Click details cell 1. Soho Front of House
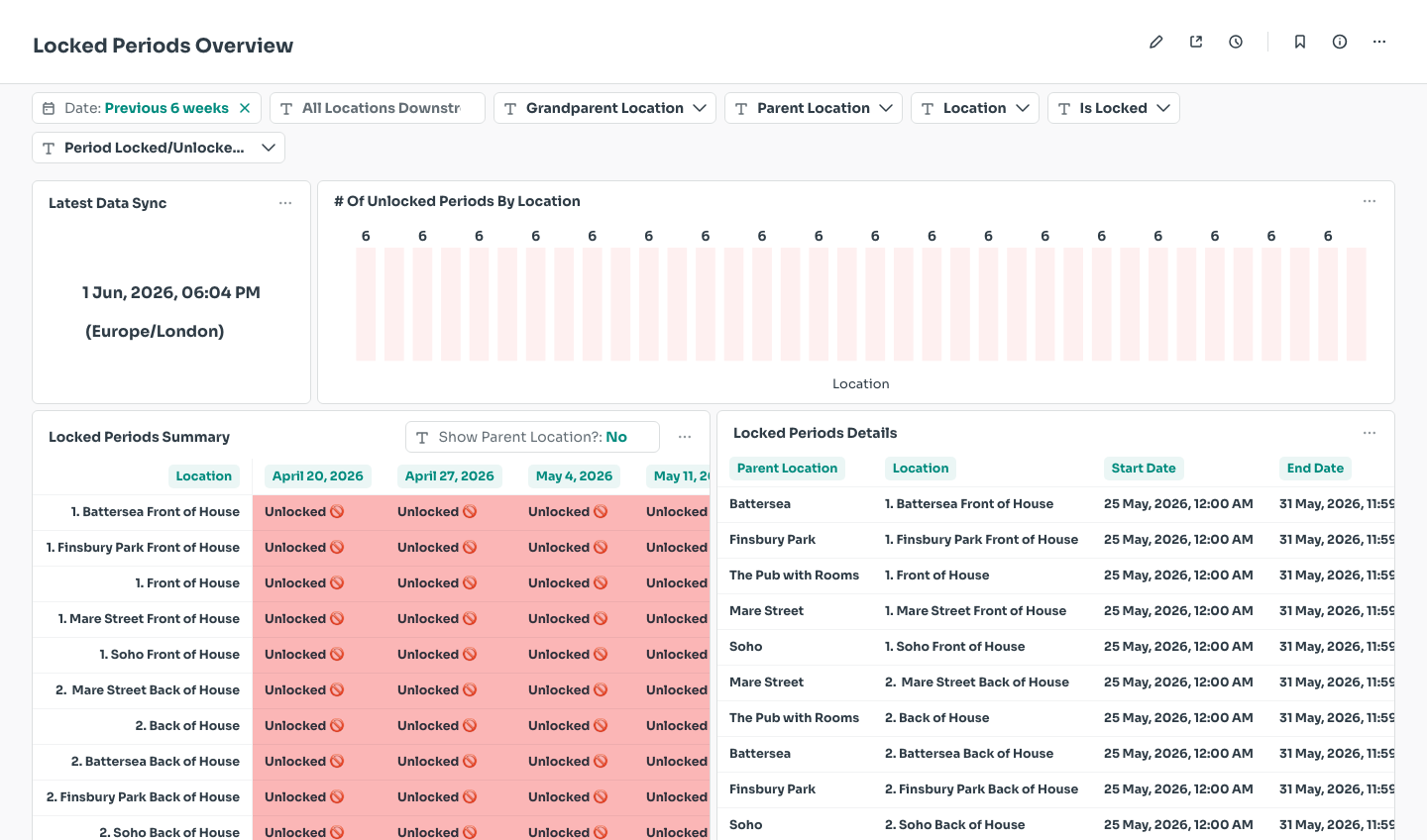The image size is (1427, 840). point(954,647)
